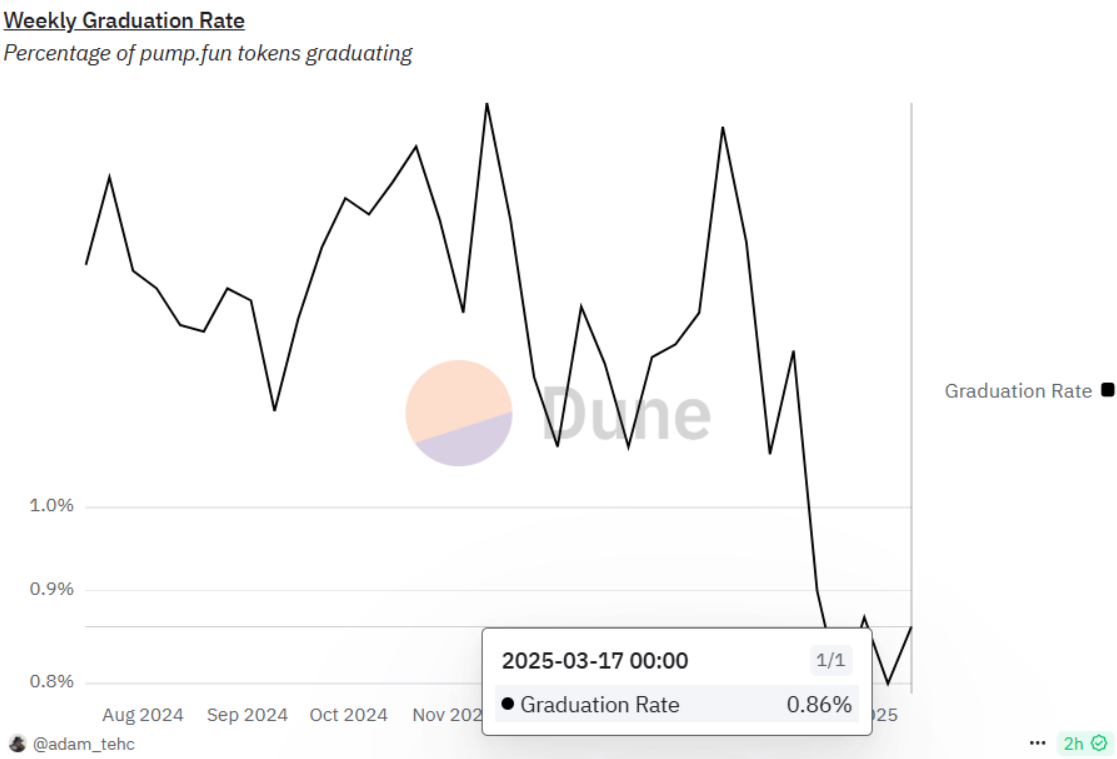Image resolution: width=1117 pixels, height=759 pixels.
Task: Click the Graduation Rate row in tooltip
Action: [677, 704]
